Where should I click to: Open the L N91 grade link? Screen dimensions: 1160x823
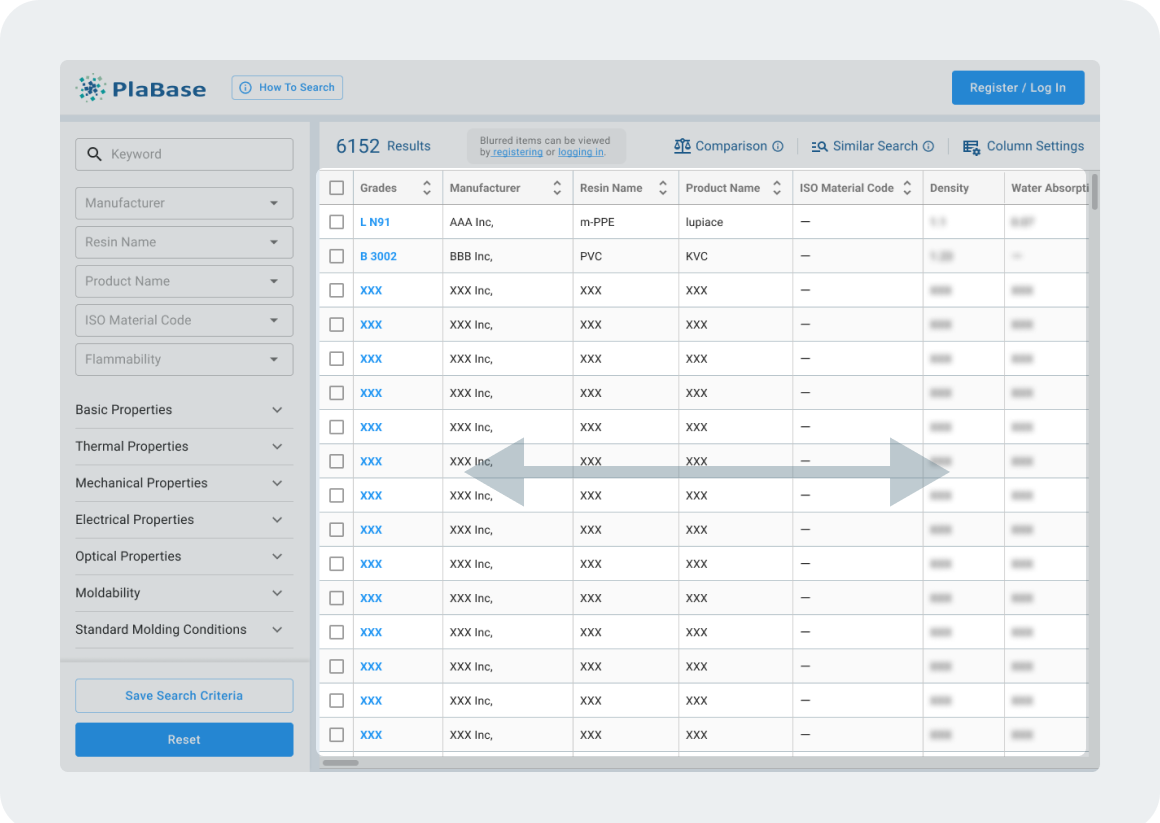point(375,222)
